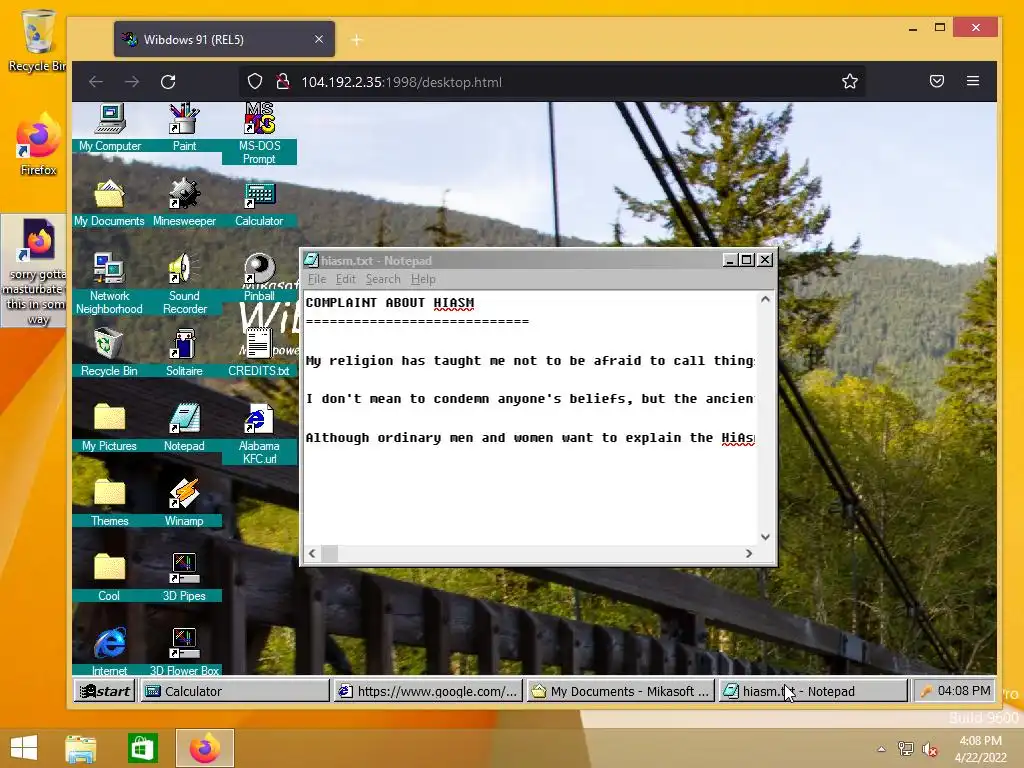Open My Pictures folder
The width and height of the screenshot is (1024, 768).
(109, 428)
